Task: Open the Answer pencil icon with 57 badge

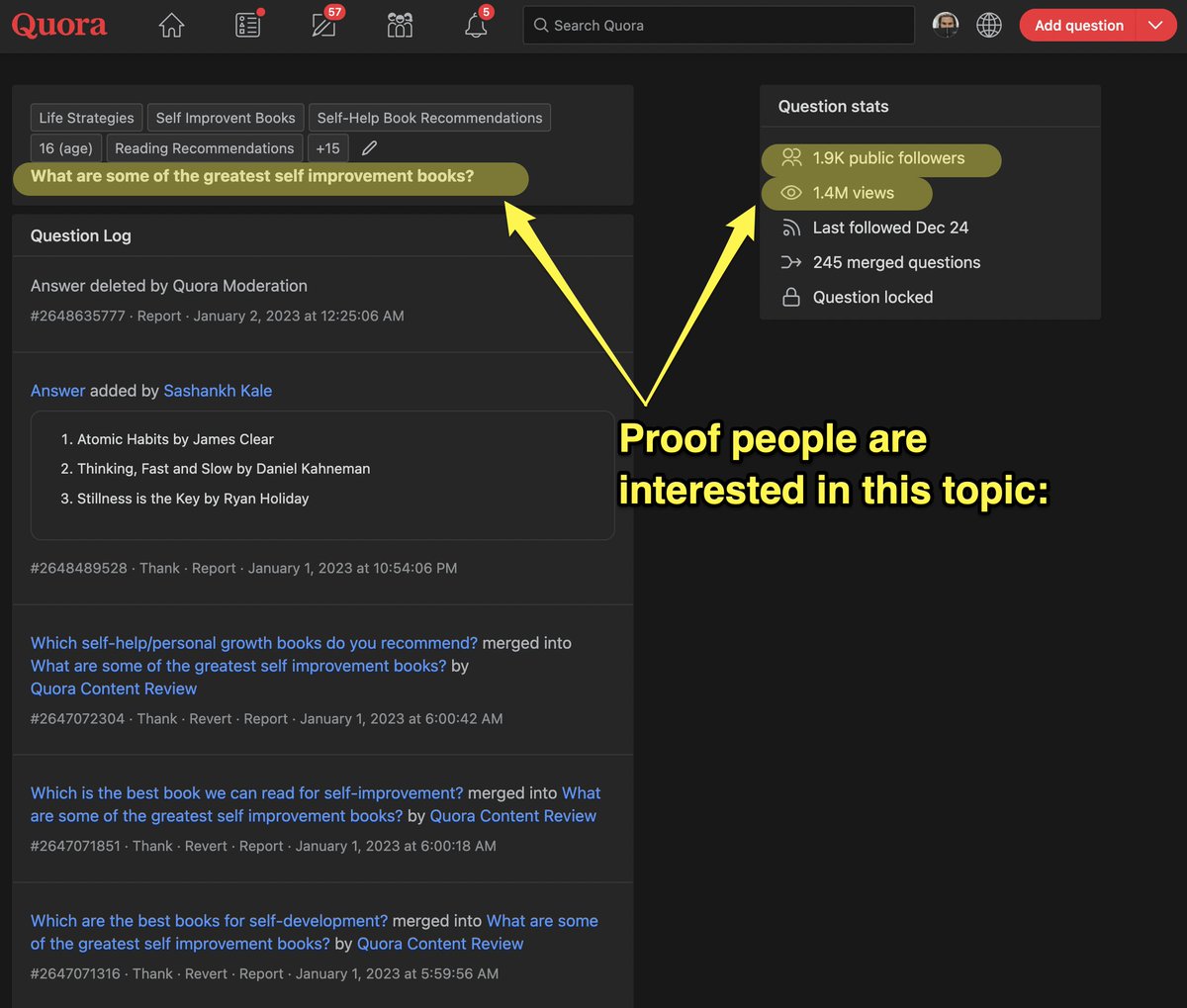Action: 324,24
